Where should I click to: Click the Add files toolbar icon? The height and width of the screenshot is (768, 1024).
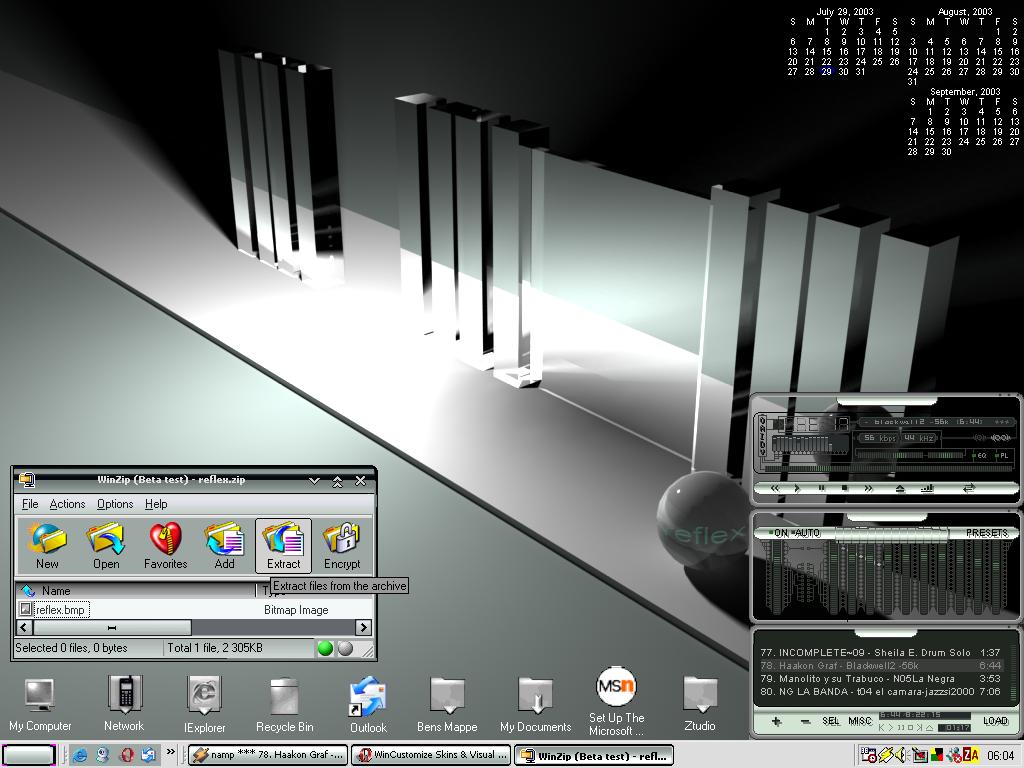coord(224,539)
